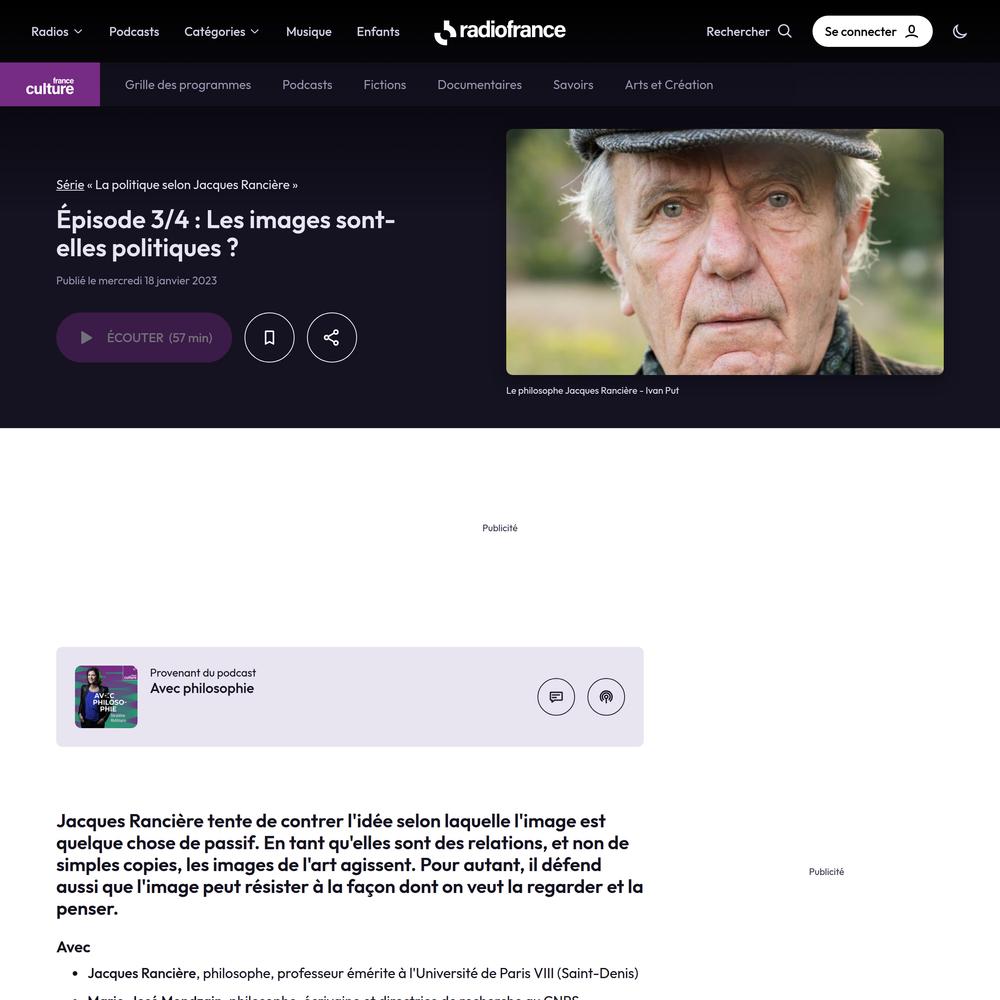This screenshot has height=1000, width=1000.
Task: Click the Avec philosophie podcast thumbnail
Action: coord(106,696)
